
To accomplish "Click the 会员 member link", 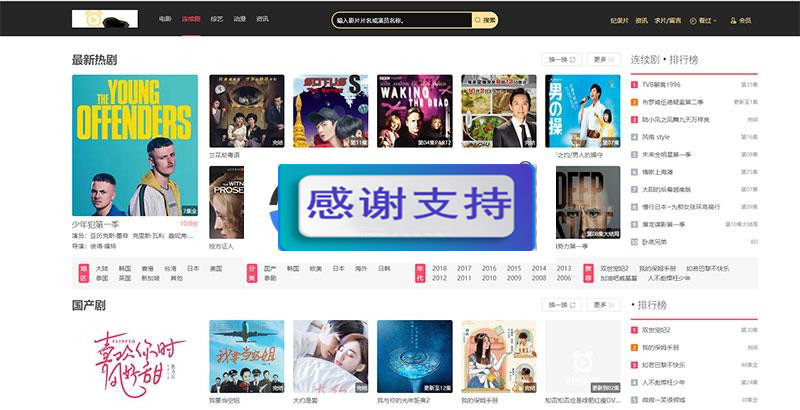I will [x=741, y=21].
